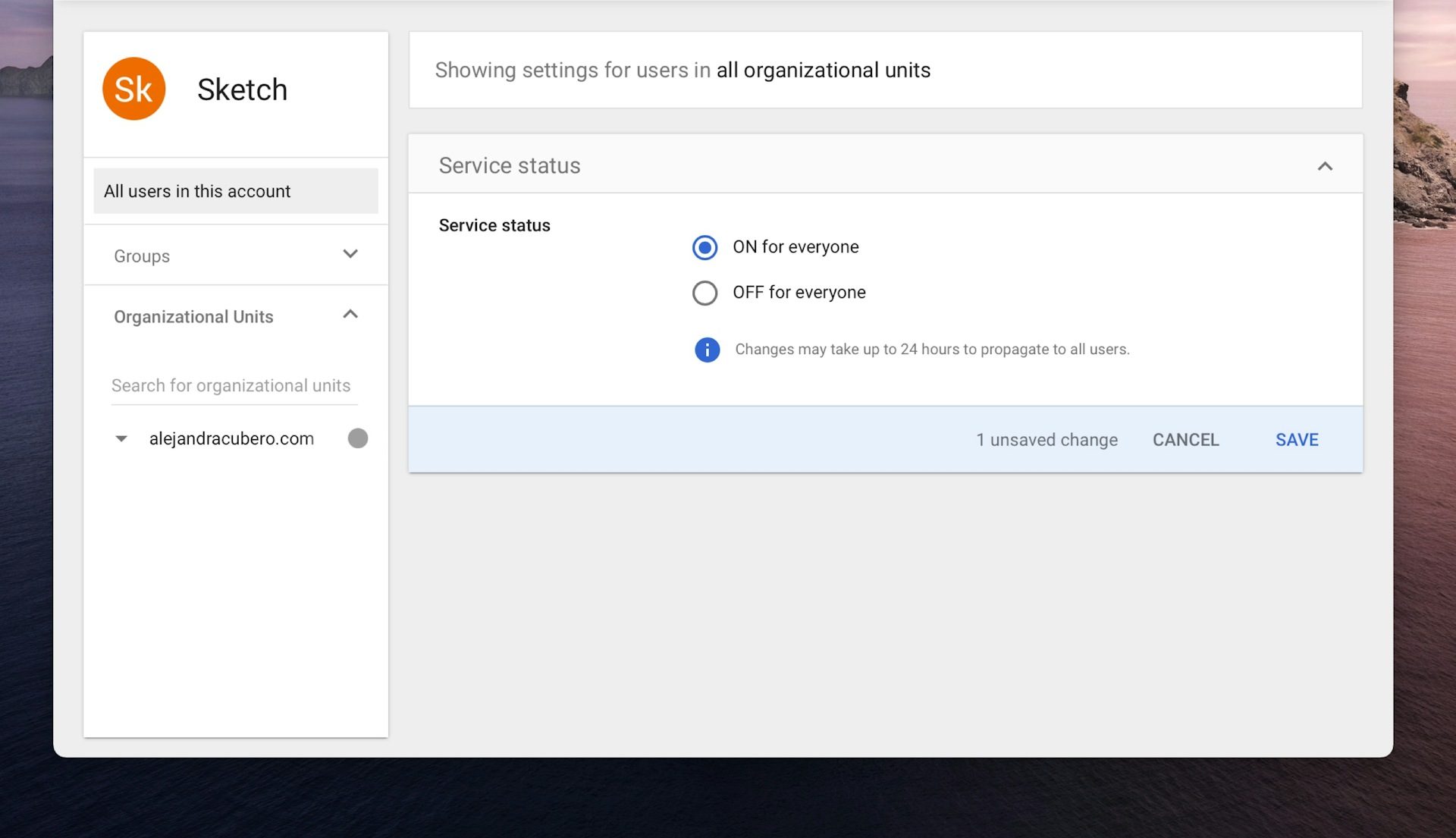This screenshot has height=838, width=1456.
Task: Click the 1 unsaved change indicator
Action: (1047, 439)
